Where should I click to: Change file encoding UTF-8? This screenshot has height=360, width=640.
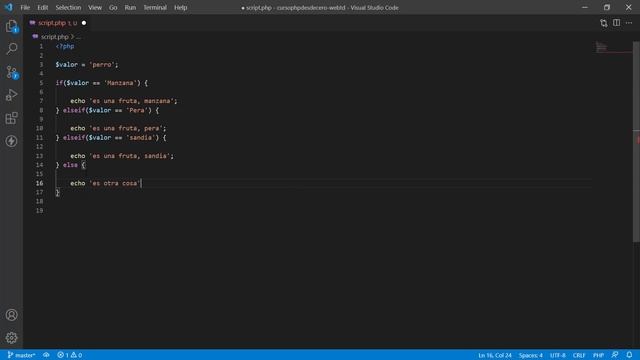[558, 355]
